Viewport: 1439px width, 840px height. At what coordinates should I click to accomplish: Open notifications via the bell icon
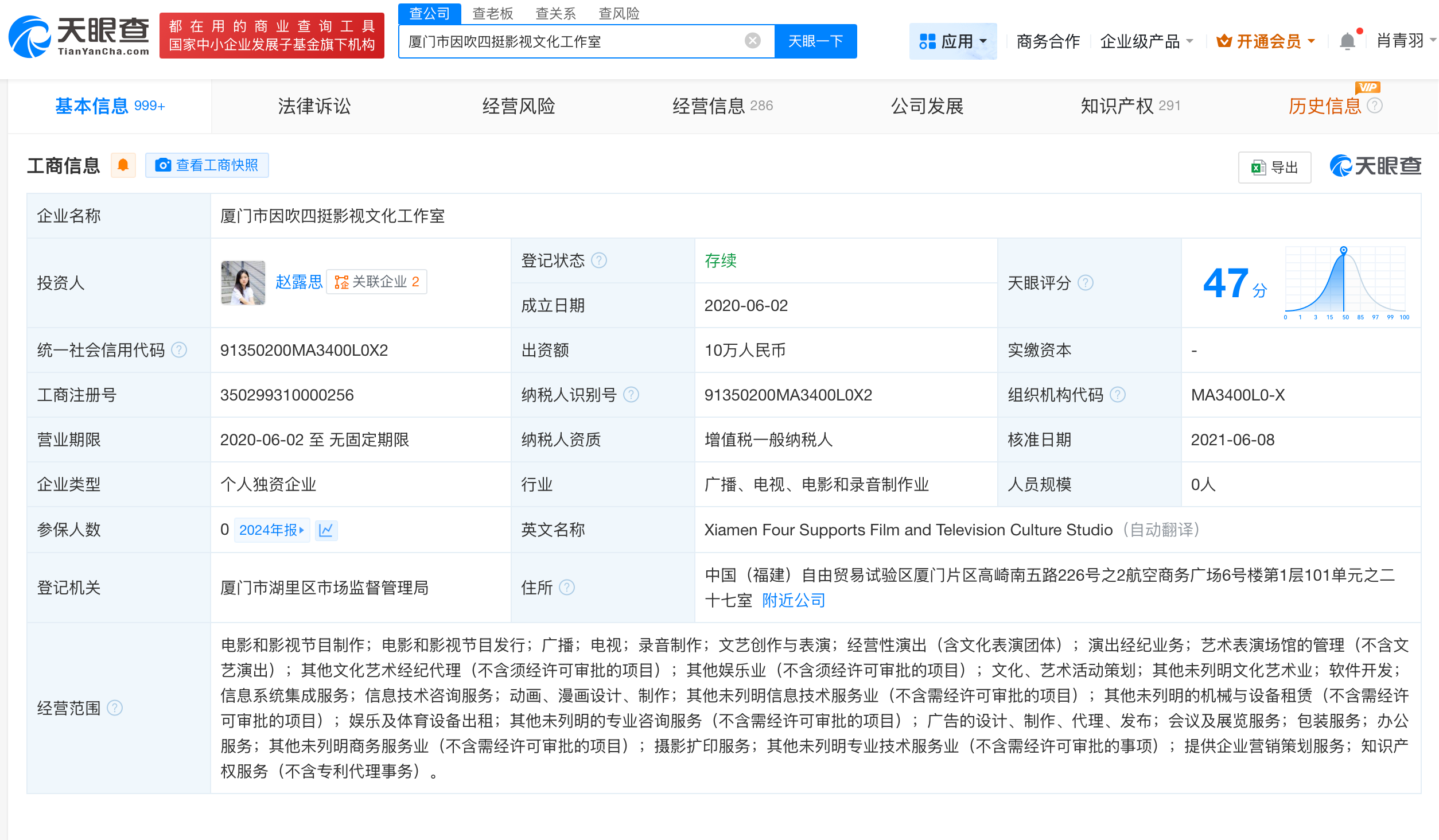pos(1347,40)
